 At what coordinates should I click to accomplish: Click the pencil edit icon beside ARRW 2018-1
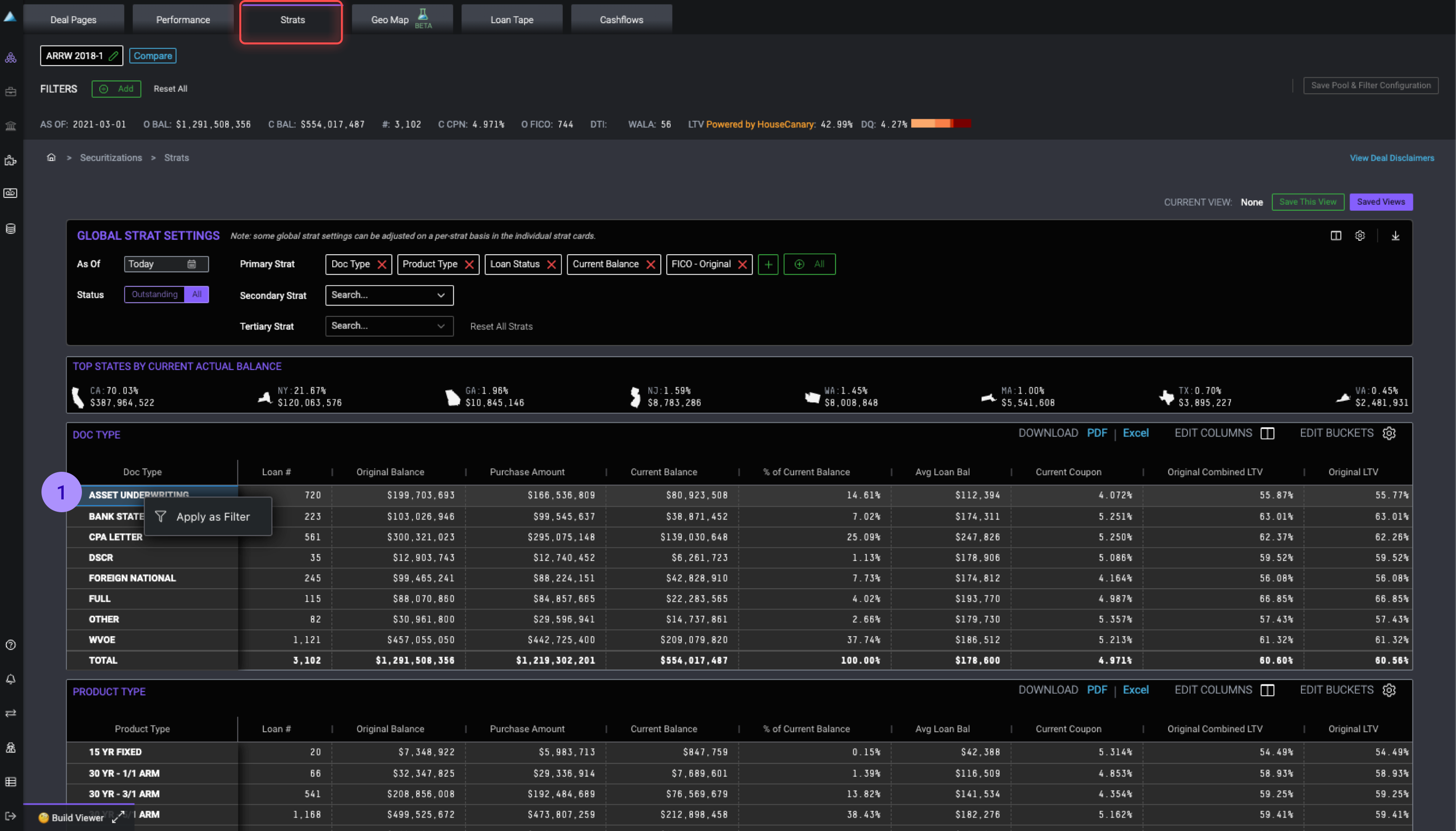[x=114, y=56]
